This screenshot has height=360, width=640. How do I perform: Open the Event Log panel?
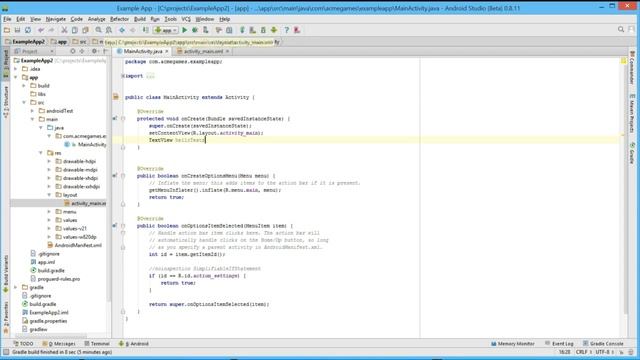coord(559,344)
